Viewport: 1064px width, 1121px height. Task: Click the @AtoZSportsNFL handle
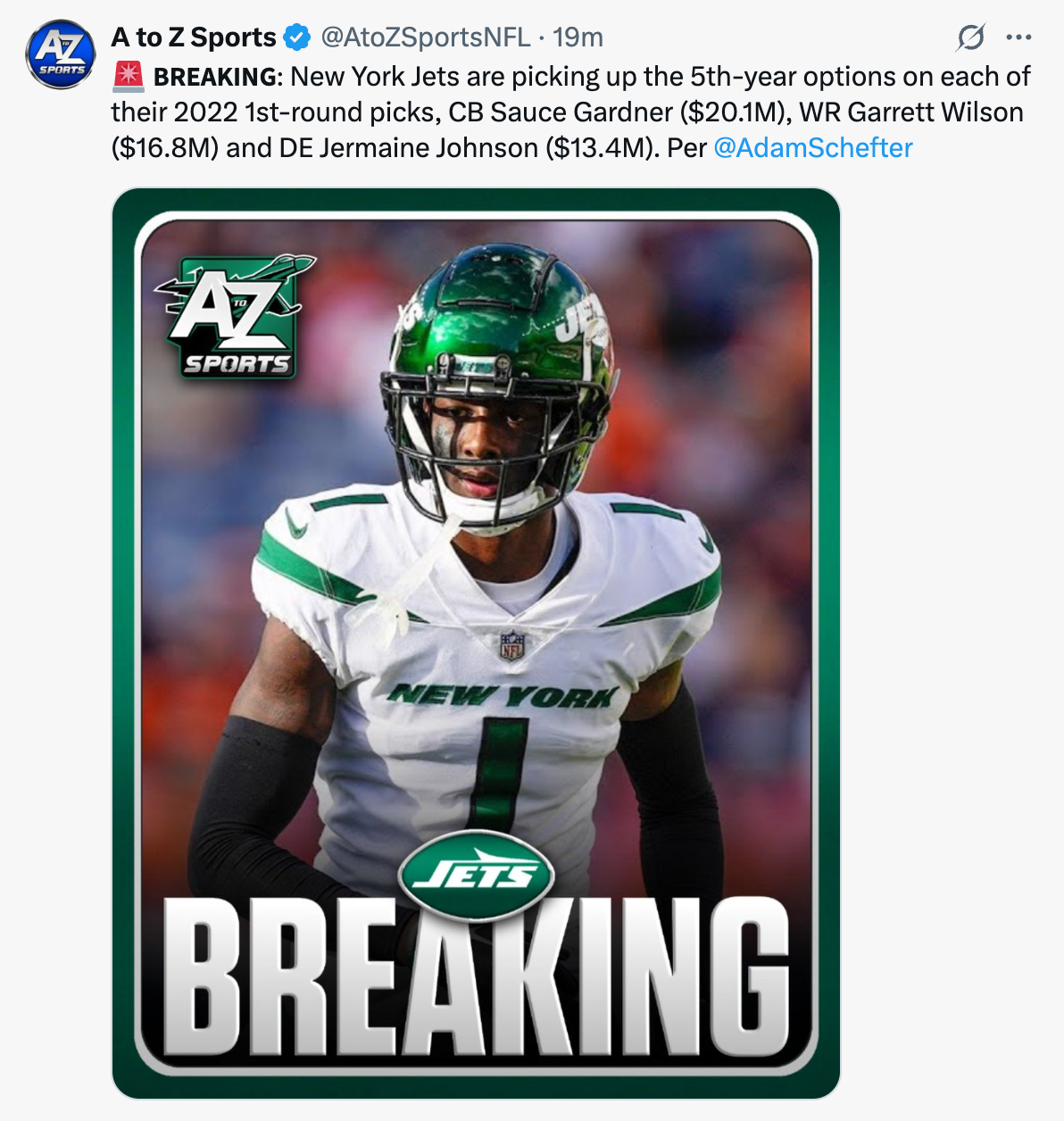tap(425, 37)
